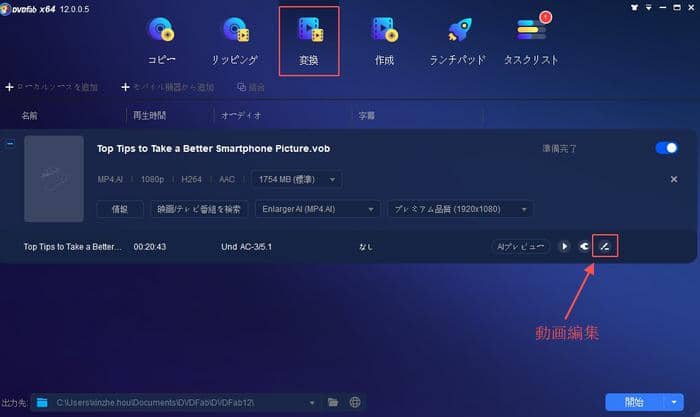The image size is (700, 417).
Task: Remove the task with the X icon
Action: click(674, 179)
